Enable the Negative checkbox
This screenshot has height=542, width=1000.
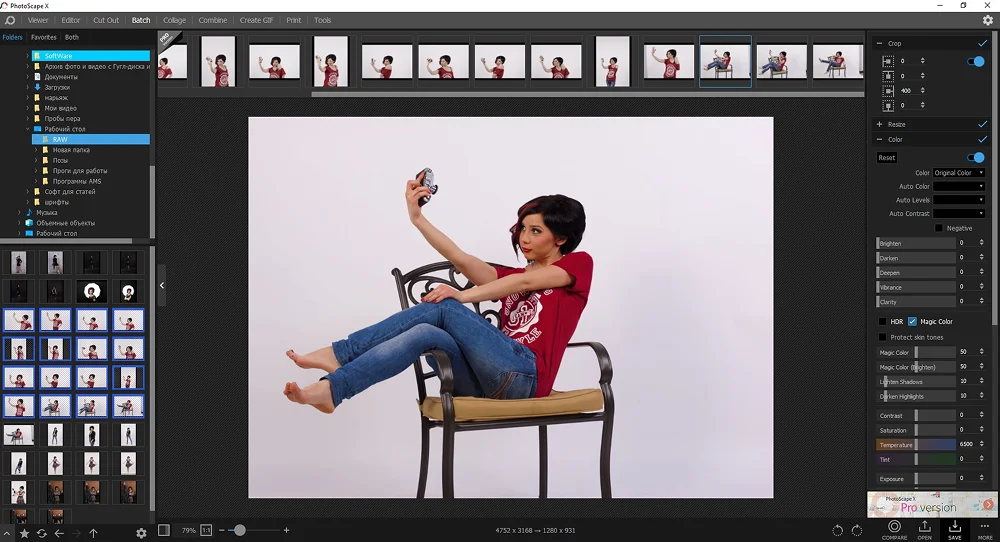938,228
